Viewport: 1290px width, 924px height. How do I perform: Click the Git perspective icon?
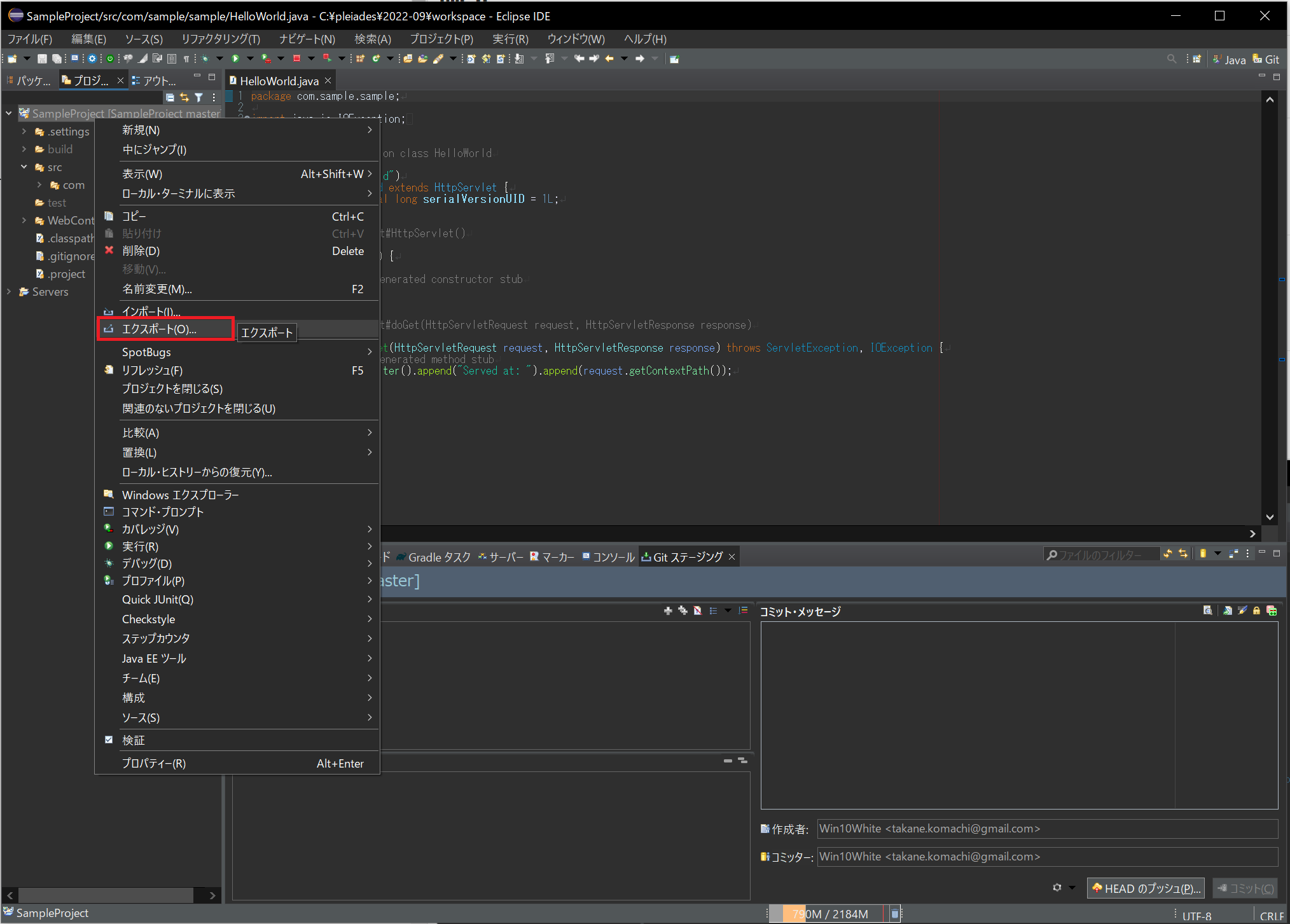tap(1266, 59)
